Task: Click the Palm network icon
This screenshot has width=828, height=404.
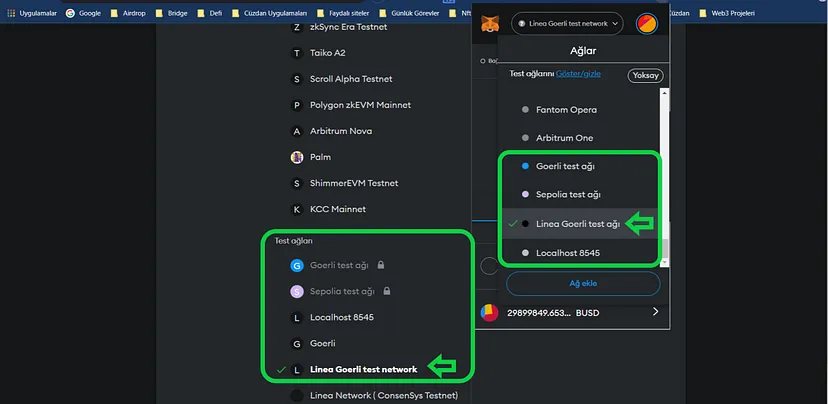Action: click(296, 157)
